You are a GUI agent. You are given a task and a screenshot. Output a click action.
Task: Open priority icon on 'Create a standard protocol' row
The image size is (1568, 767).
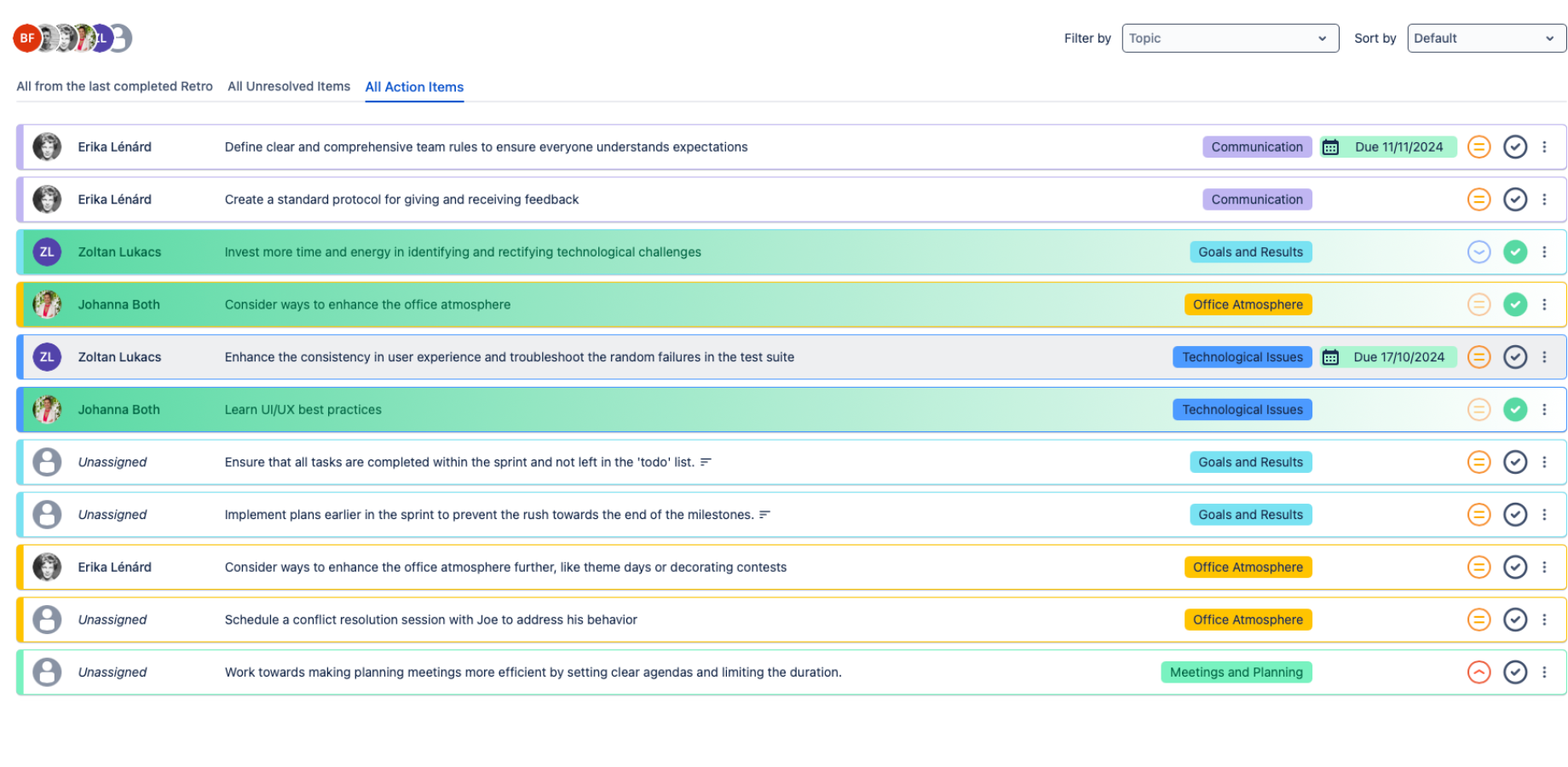point(1479,199)
